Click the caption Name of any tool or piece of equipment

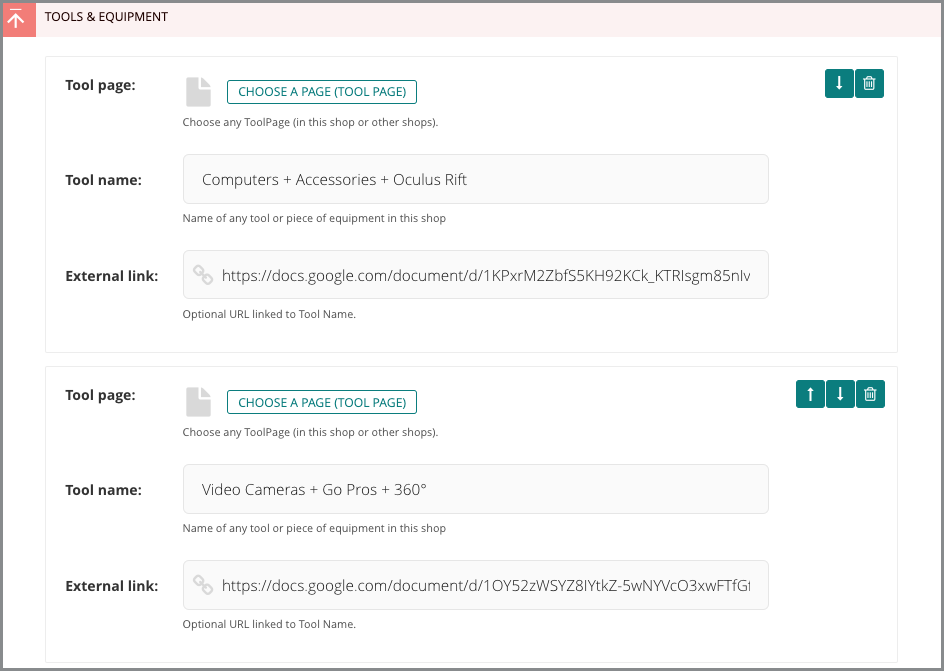point(315,218)
